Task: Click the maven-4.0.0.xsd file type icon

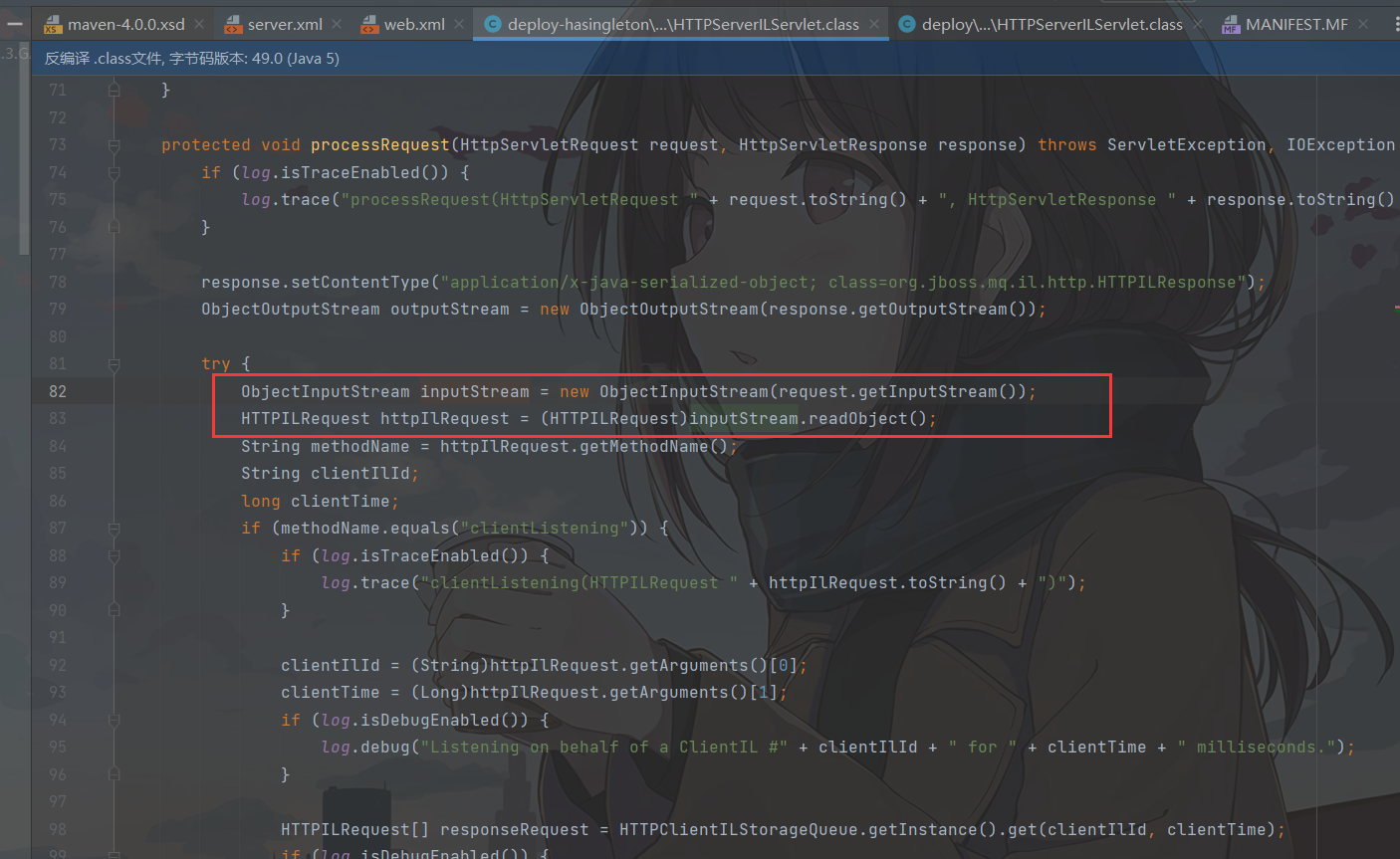Action: (53, 25)
